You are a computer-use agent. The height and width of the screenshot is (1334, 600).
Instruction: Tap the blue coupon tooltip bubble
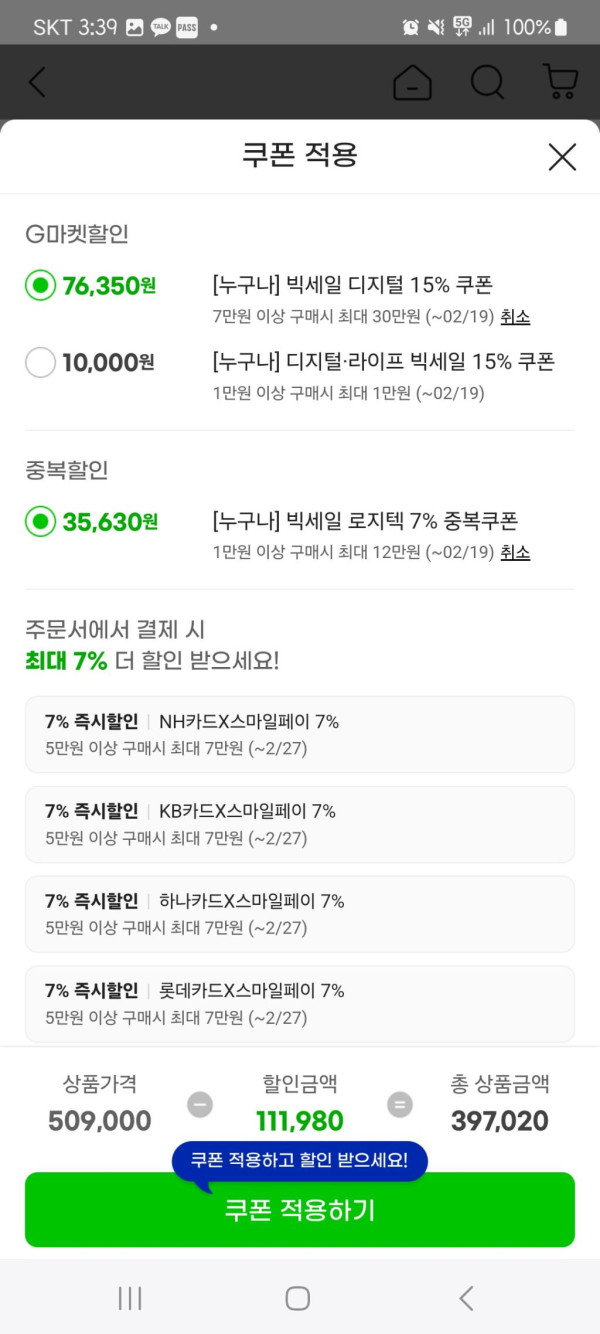pos(300,1161)
